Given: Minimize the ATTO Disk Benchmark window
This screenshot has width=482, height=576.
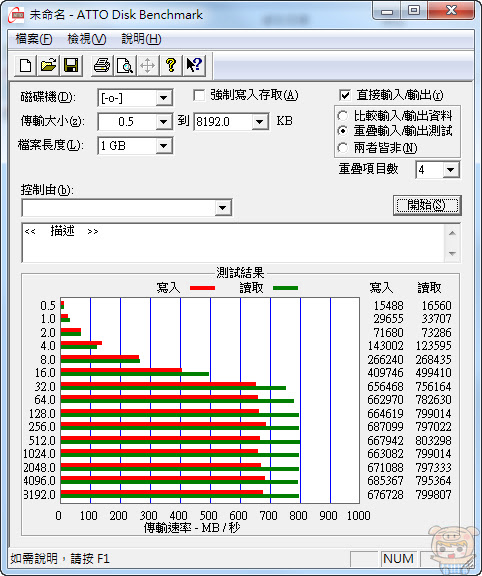Looking at the screenshot, I should [386, 11].
